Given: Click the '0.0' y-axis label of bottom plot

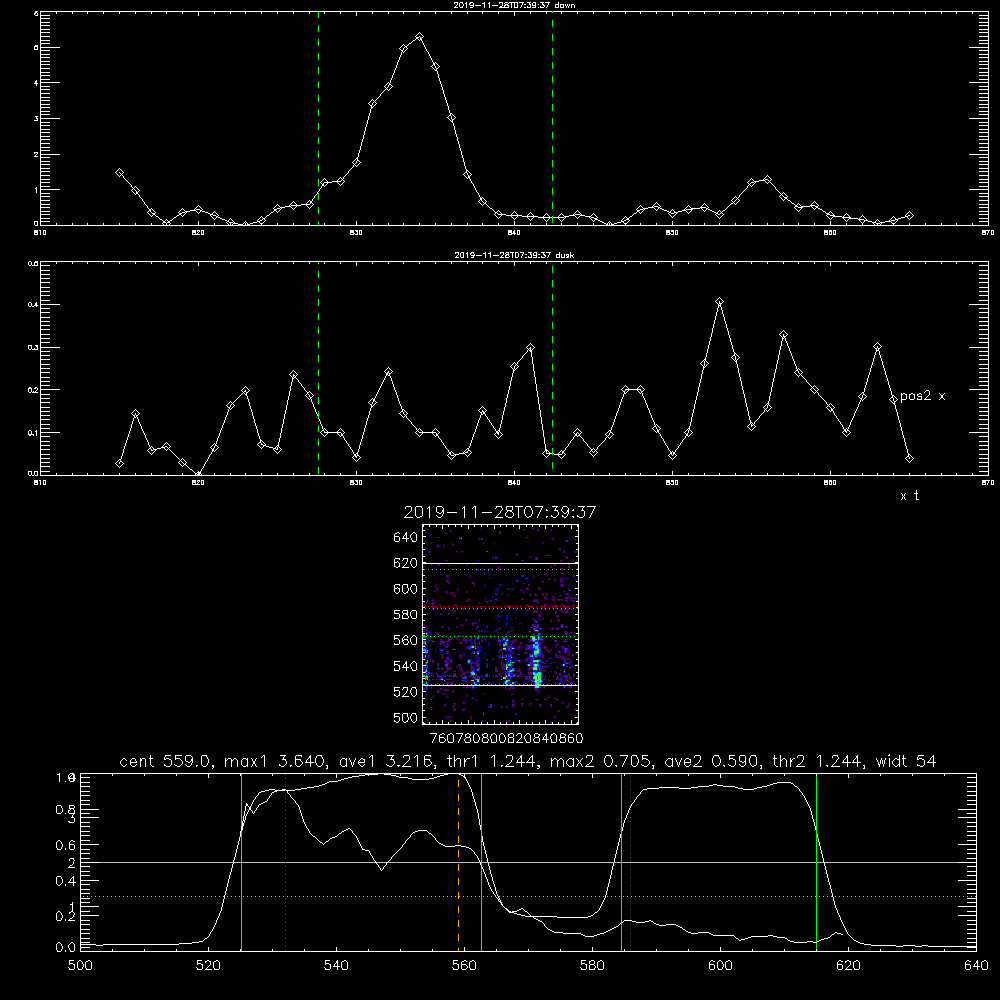Looking at the screenshot, I should [x=66, y=948].
